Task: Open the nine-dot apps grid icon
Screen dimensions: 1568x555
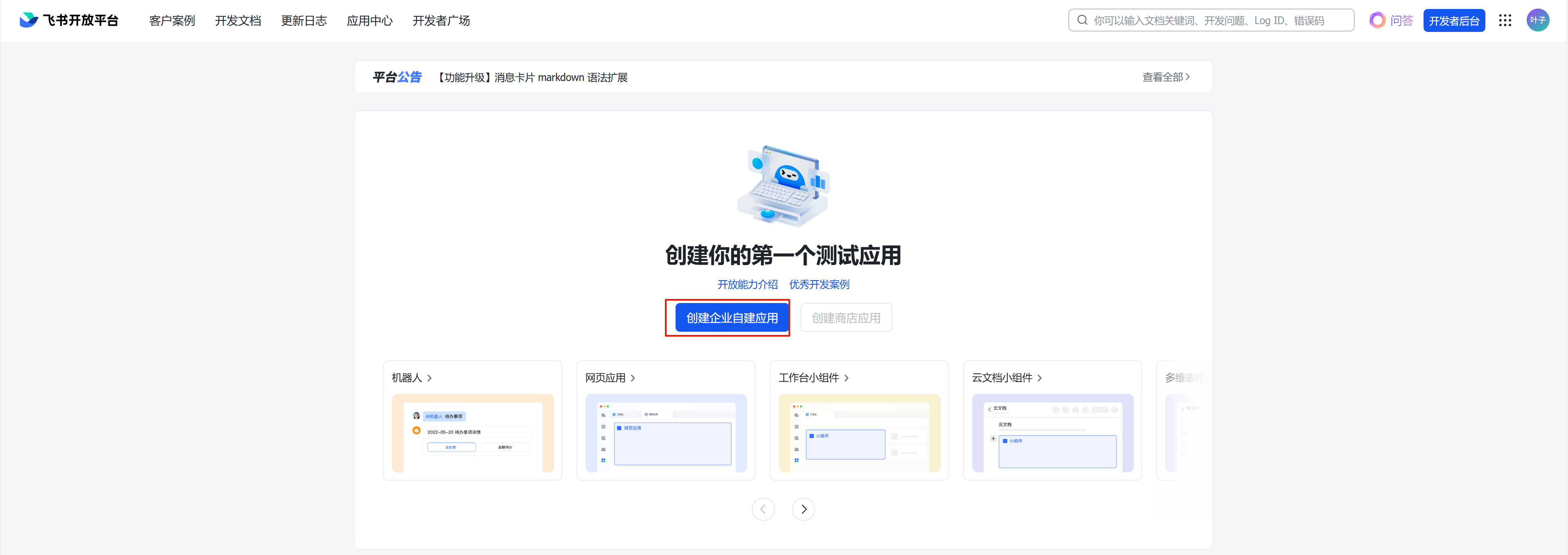Action: 1505,21
